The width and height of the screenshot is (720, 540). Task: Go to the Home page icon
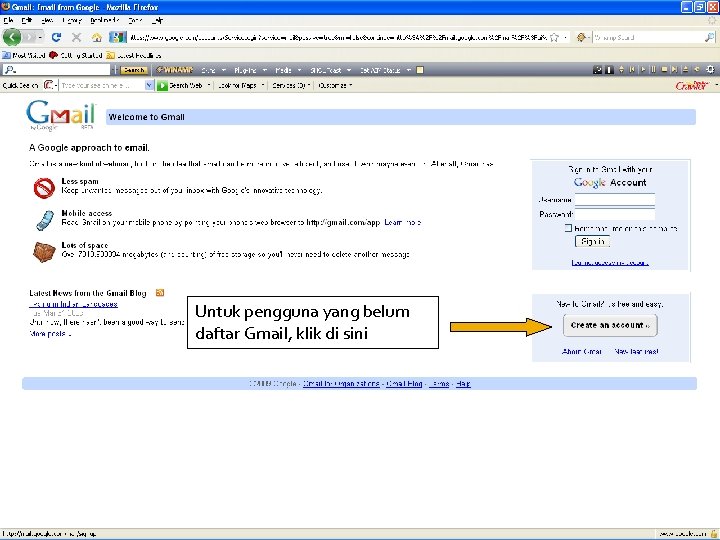(96, 37)
